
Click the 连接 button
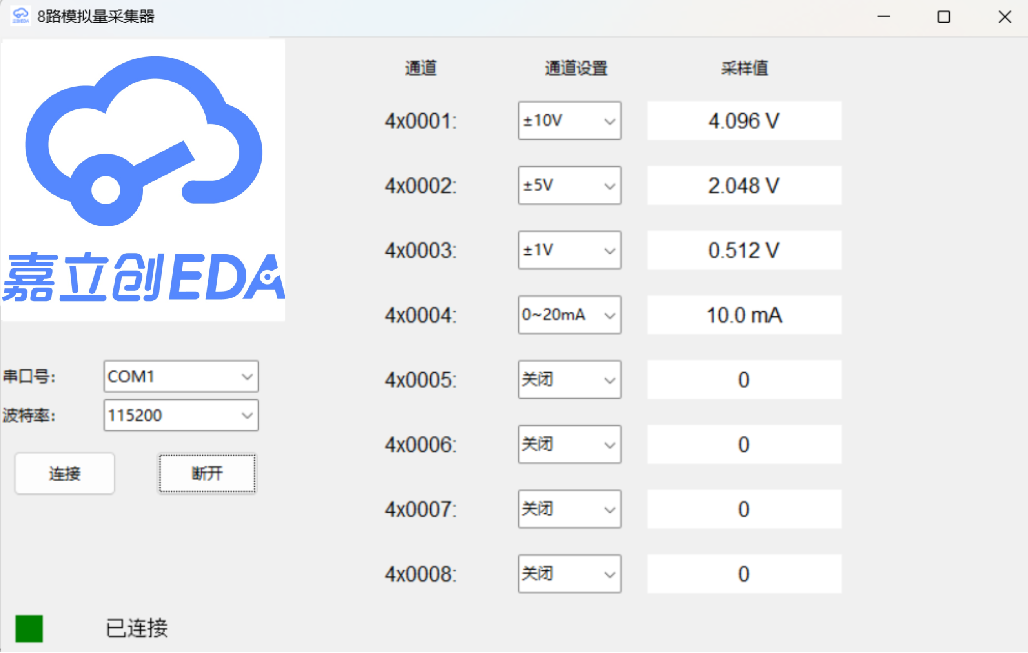(65, 473)
